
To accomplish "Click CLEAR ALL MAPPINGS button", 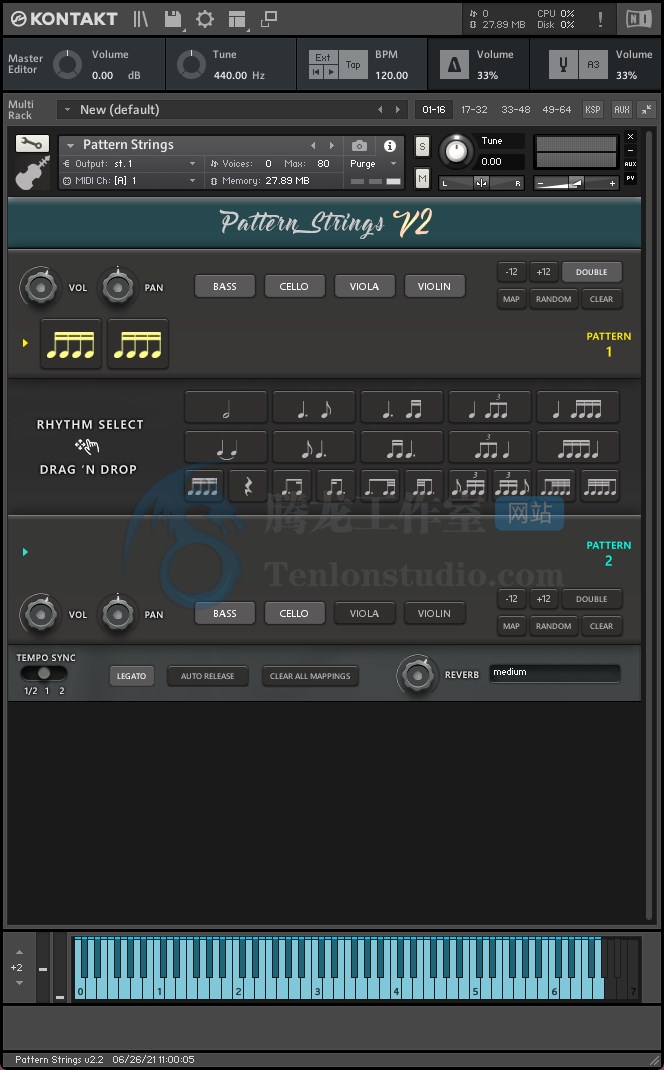I will [x=310, y=676].
